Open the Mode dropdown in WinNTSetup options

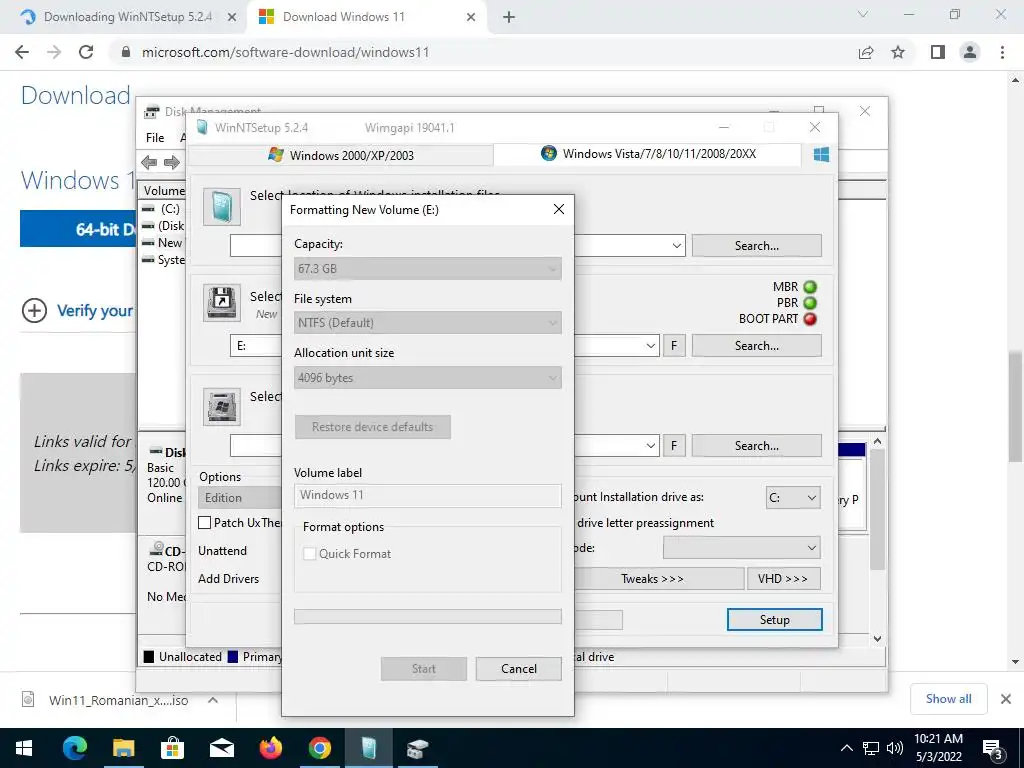[x=742, y=548]
